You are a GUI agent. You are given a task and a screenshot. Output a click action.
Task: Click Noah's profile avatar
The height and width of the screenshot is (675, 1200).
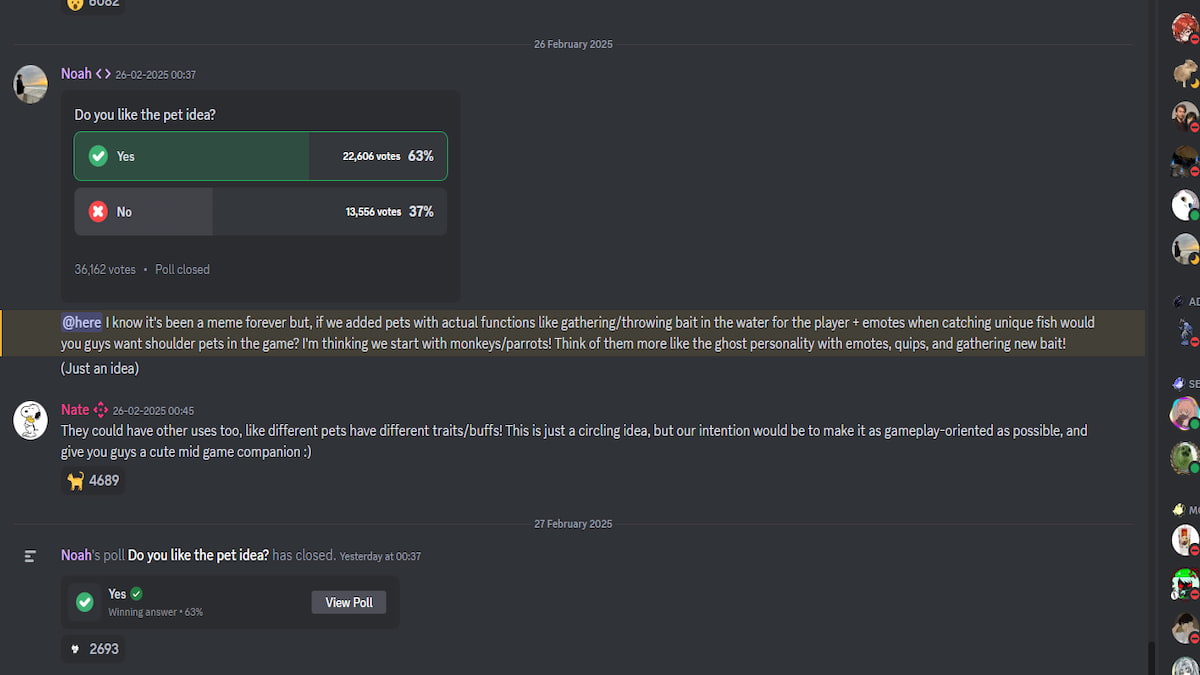pos(31,84)
